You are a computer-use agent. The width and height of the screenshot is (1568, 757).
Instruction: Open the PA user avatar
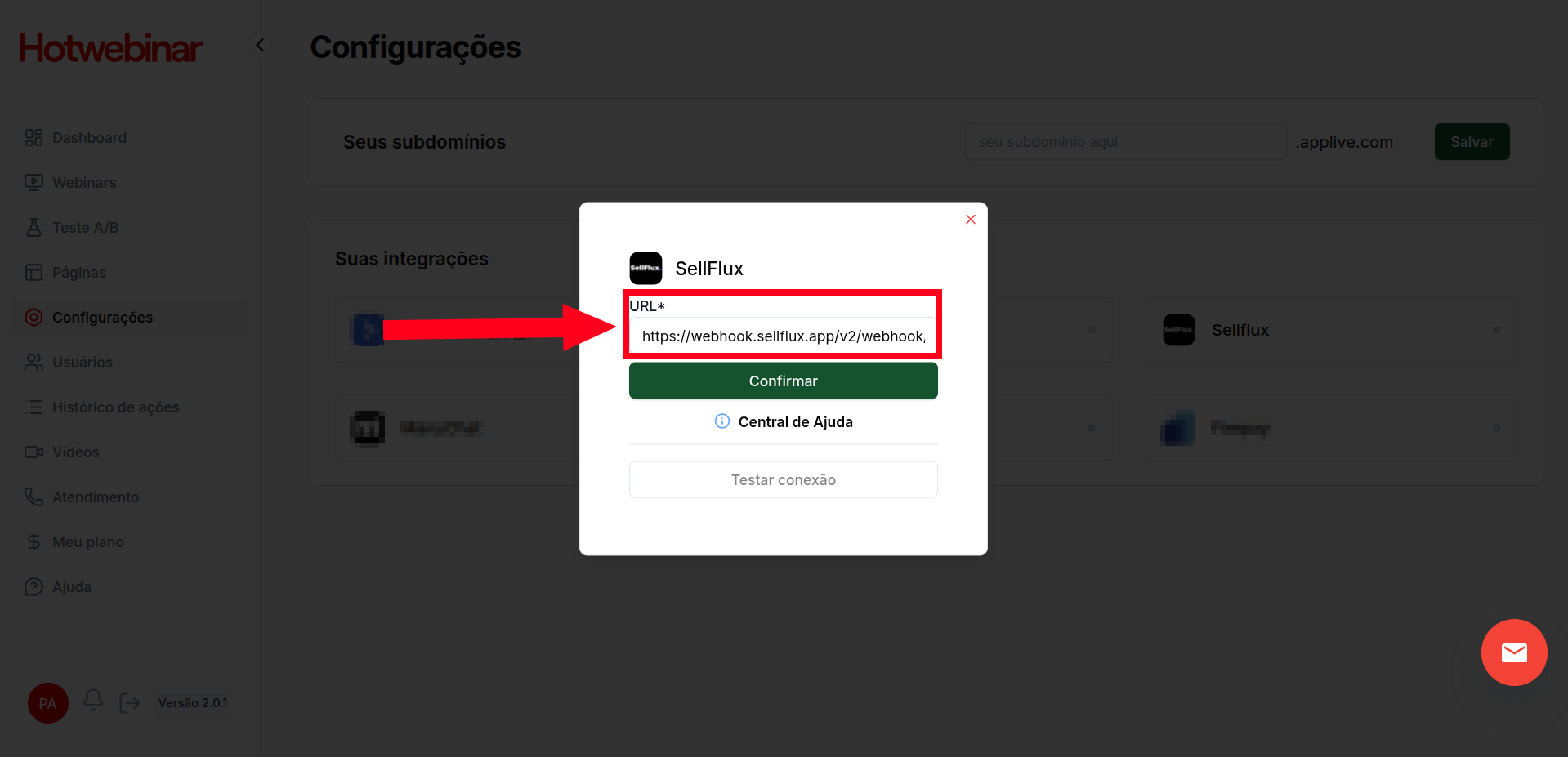pyautogui.click(x=48, y=703)
